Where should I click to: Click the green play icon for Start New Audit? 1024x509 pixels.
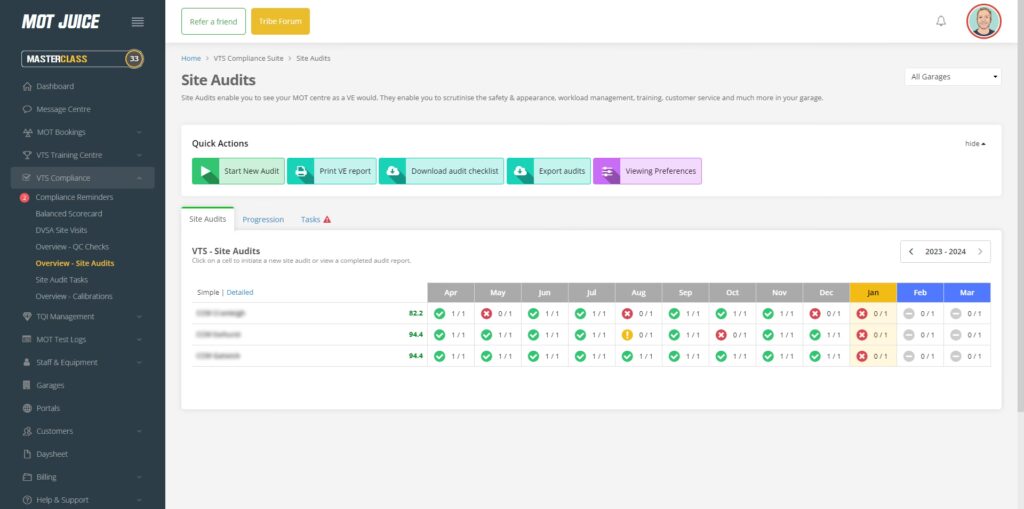pyautogui.click(x=205, y=171)
